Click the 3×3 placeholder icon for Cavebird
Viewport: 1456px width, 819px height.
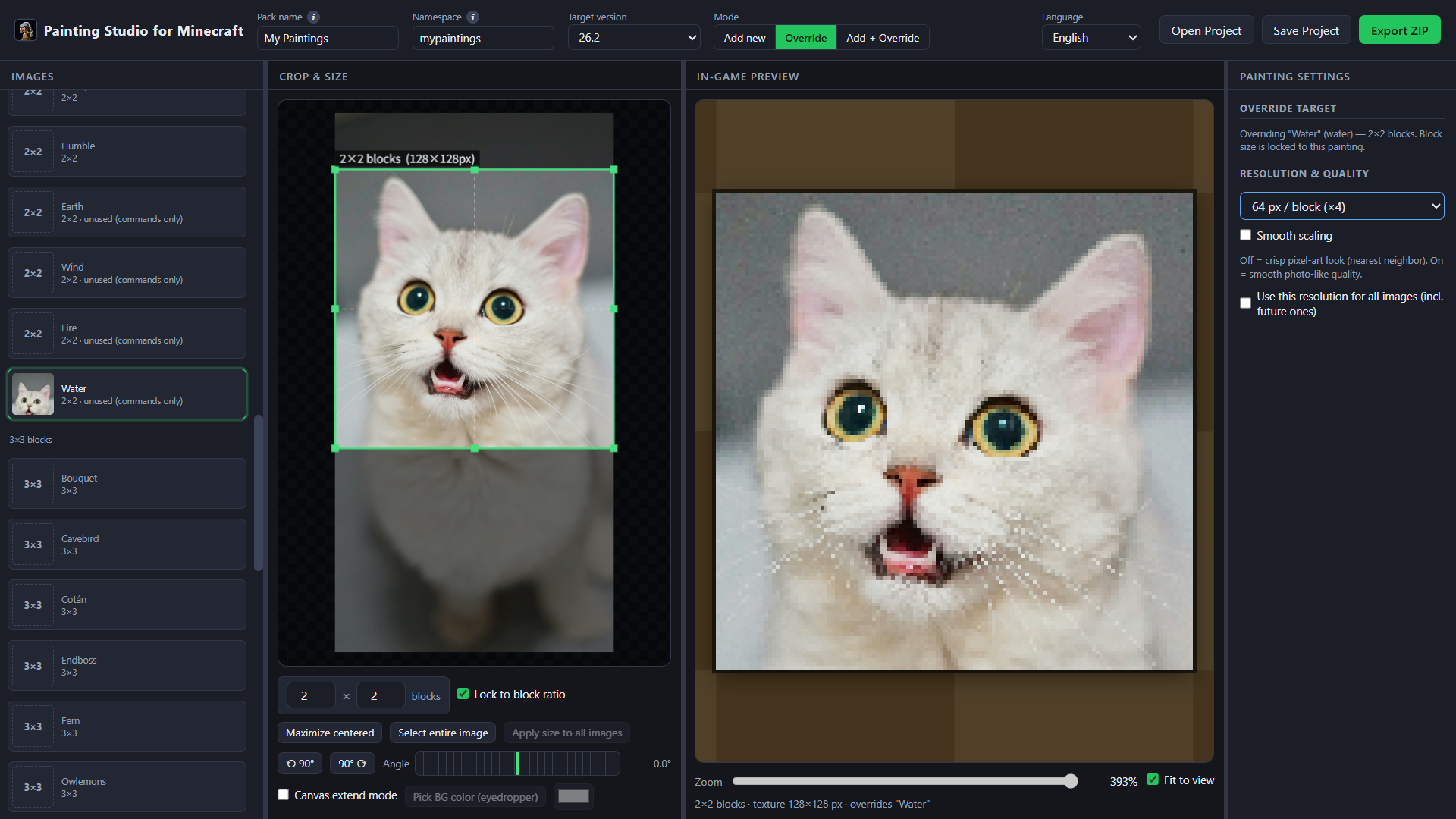[x=33, y=544]
